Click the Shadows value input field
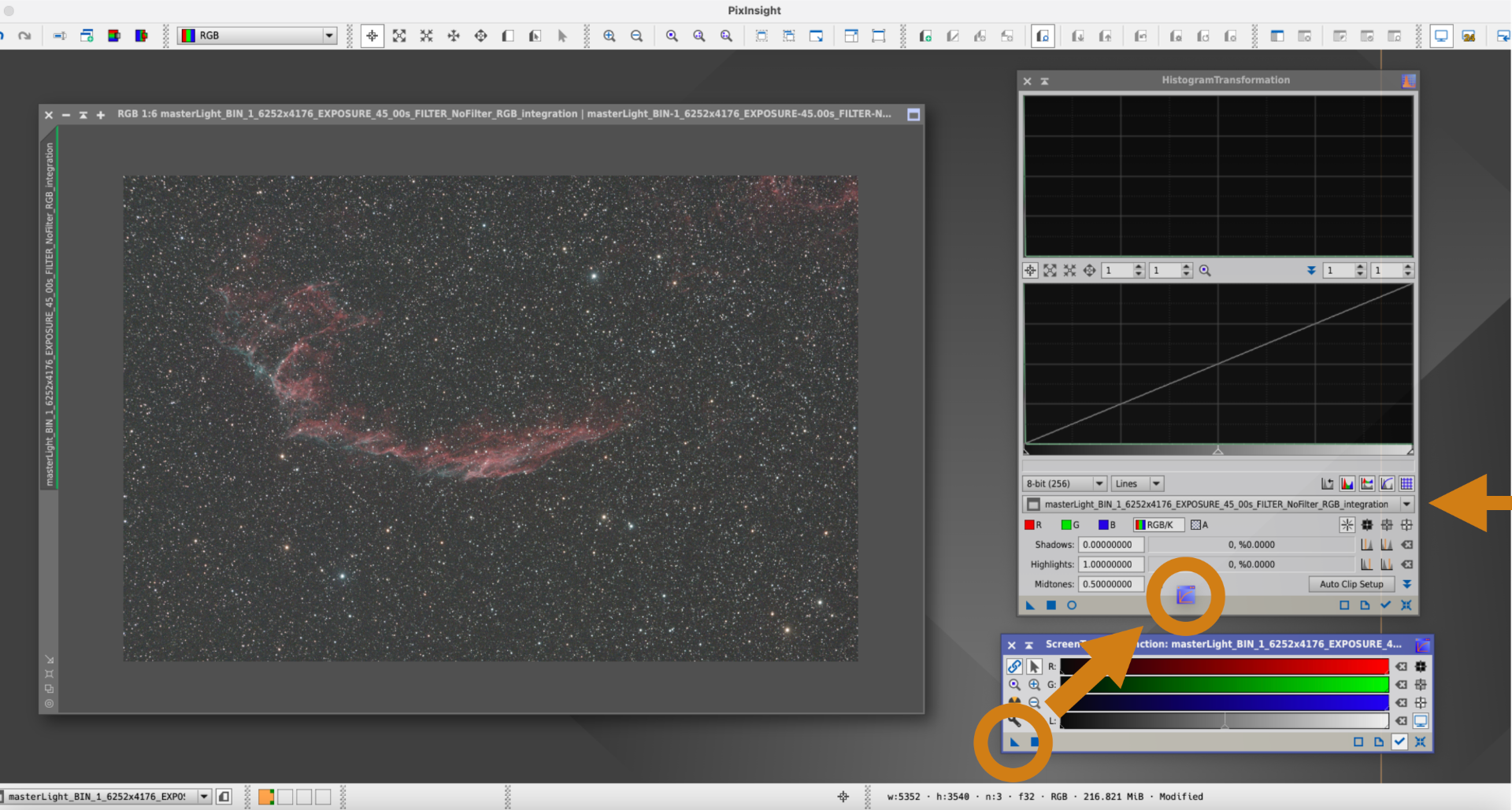 1110,545
